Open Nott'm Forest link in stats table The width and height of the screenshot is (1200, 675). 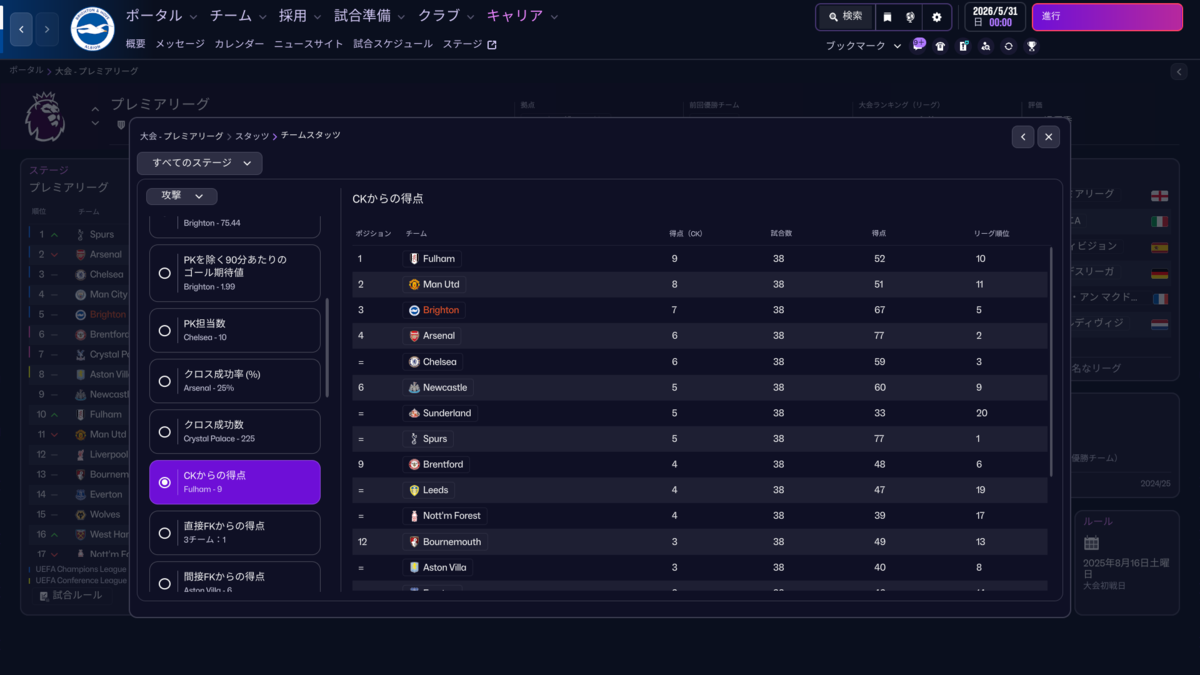click(x=452, y=516)
